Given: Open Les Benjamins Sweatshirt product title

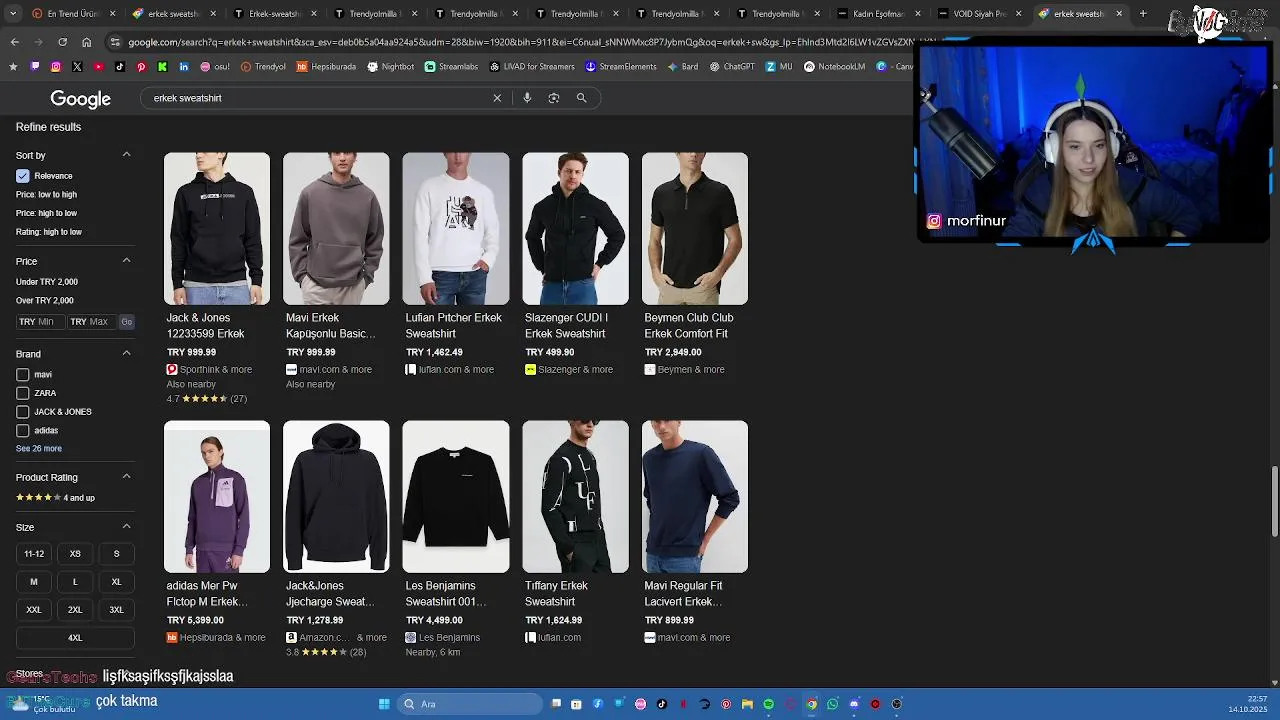Looking at the screenshot, I should click(446, 594).
